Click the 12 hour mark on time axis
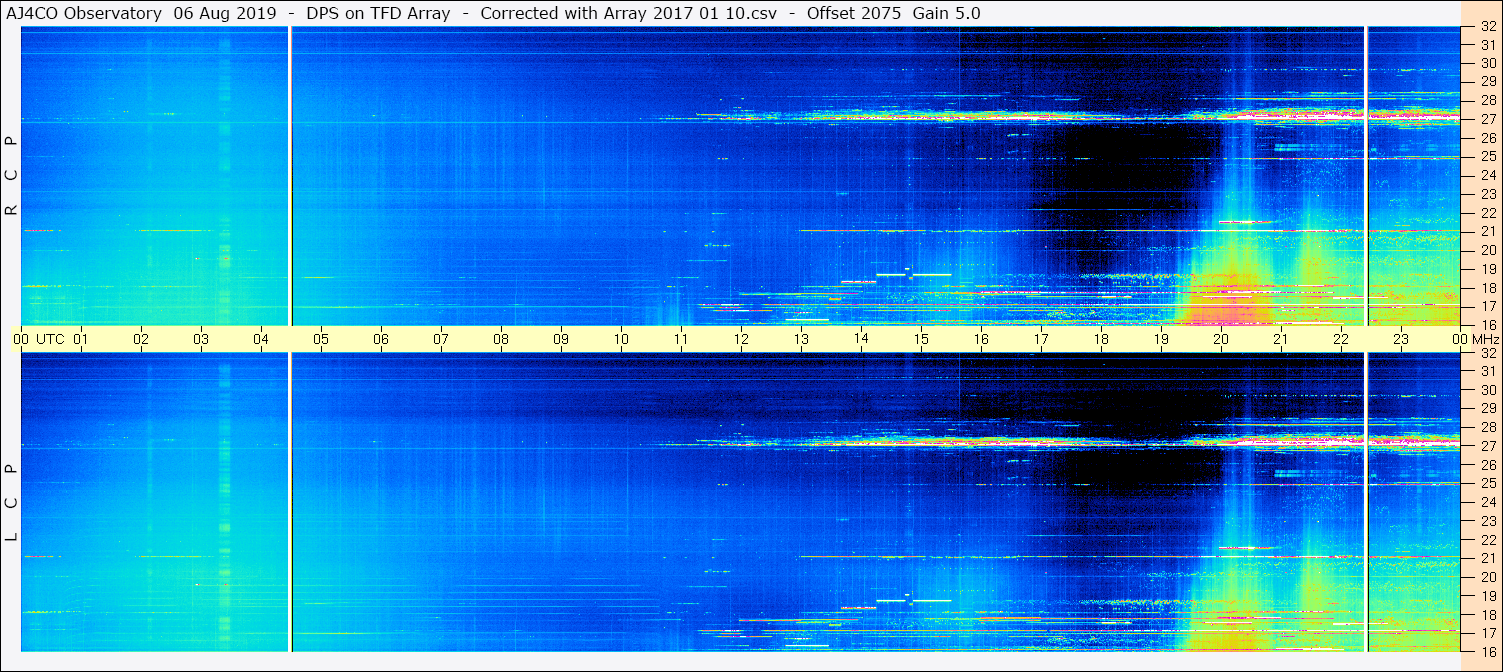Viewport: 1503px width, 672px height. click(x=741, y=339)
